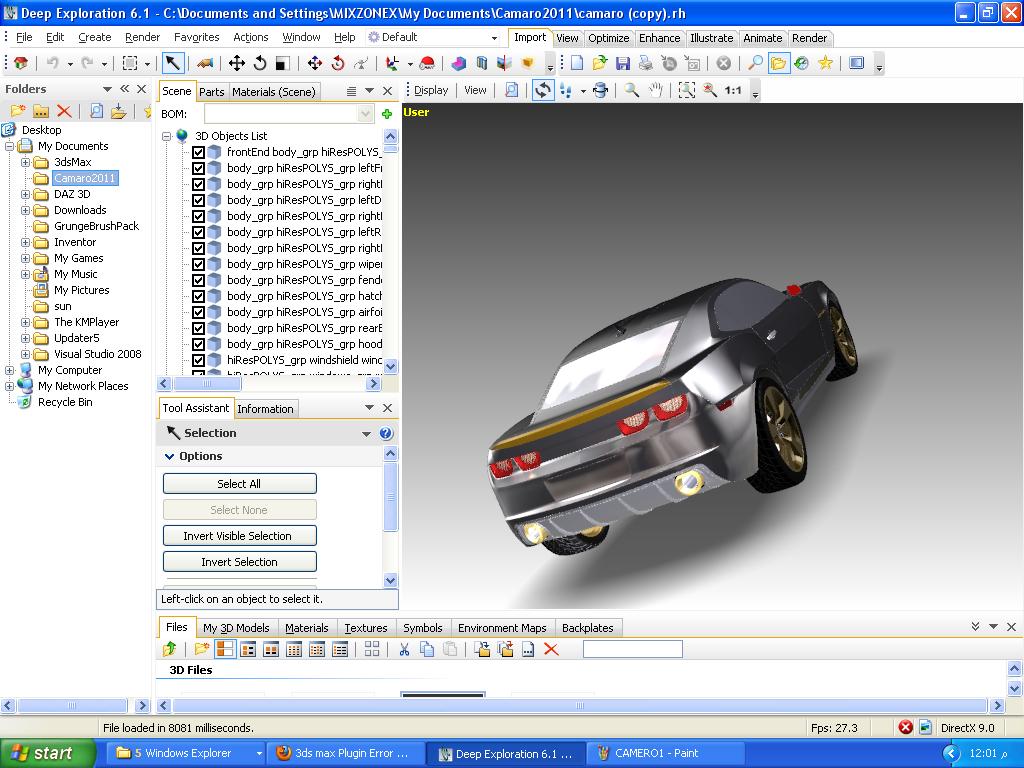
Task: Open the Display menu button in viewport toolbar
Action: 431,90
